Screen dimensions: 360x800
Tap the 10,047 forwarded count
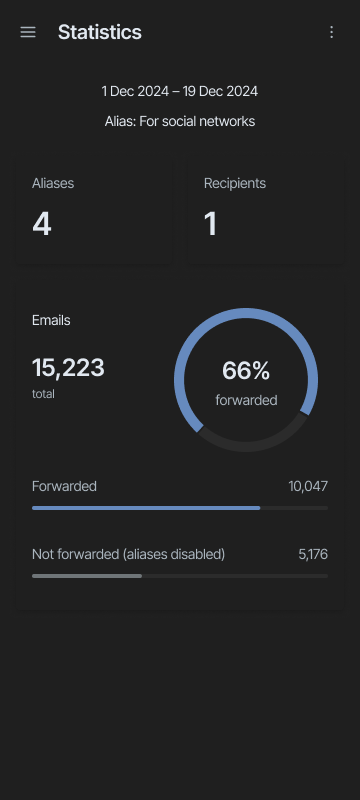[x=308, y=486]
